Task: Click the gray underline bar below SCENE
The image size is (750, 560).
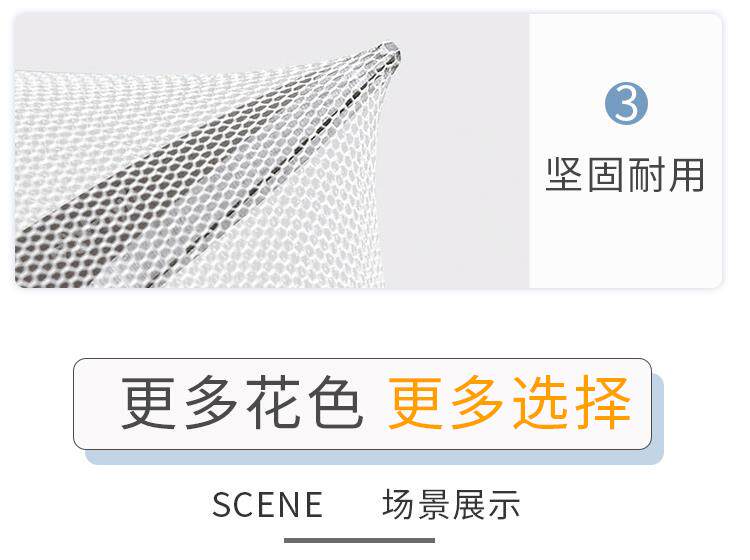Action: (359, 540)
